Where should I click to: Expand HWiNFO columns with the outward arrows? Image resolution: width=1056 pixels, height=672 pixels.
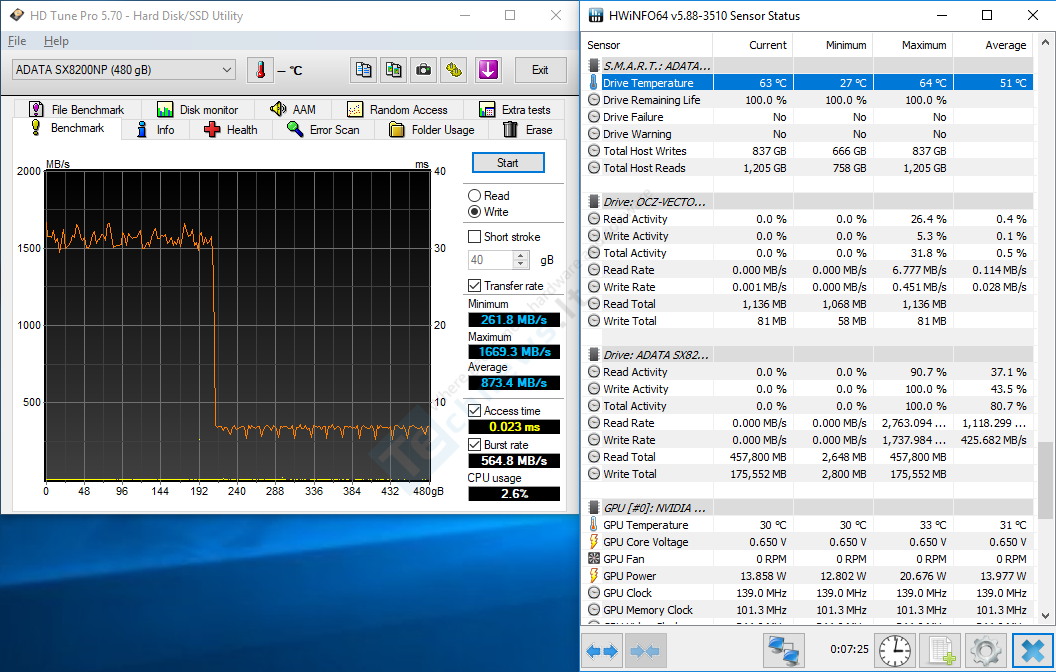click(602, 651)
